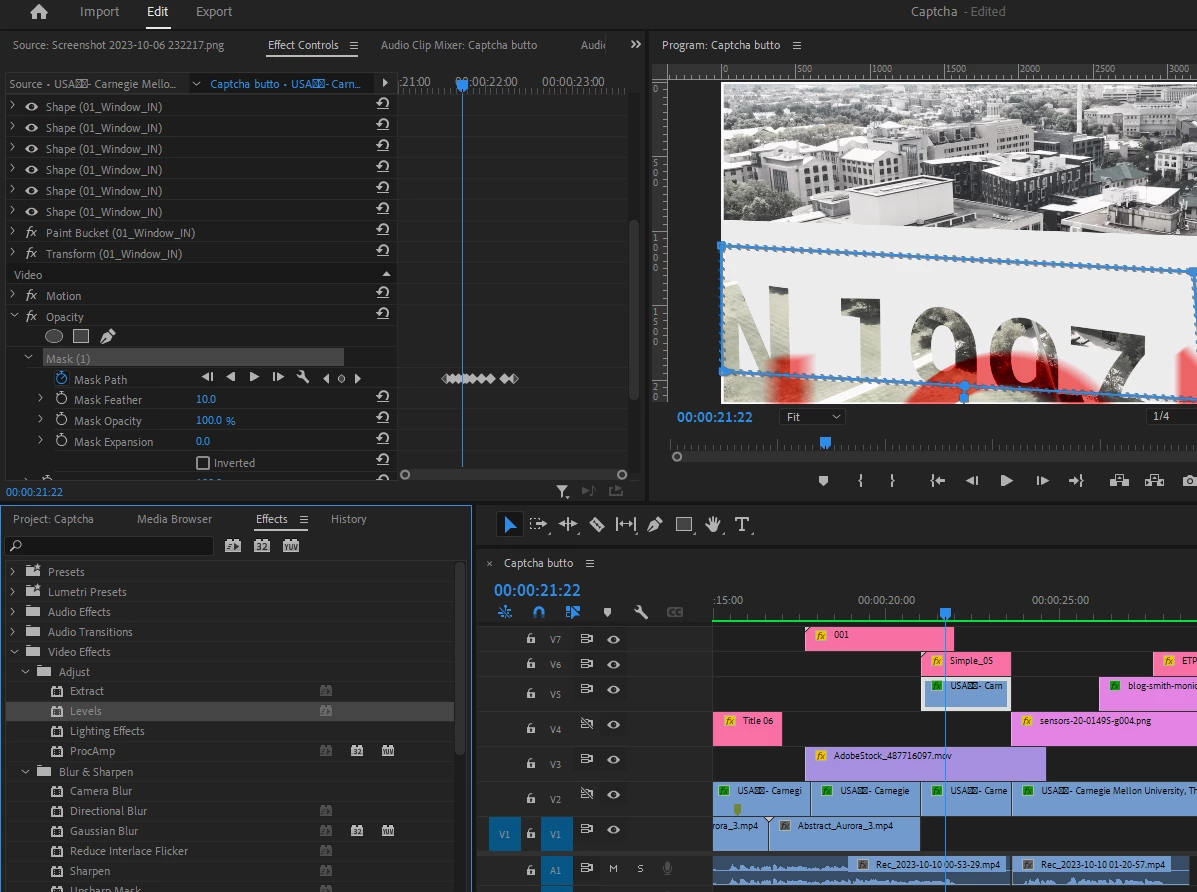Screen dimensions: 1197x892
Task: Step forward one frame in Program monitor
Action: (1042, 480)
